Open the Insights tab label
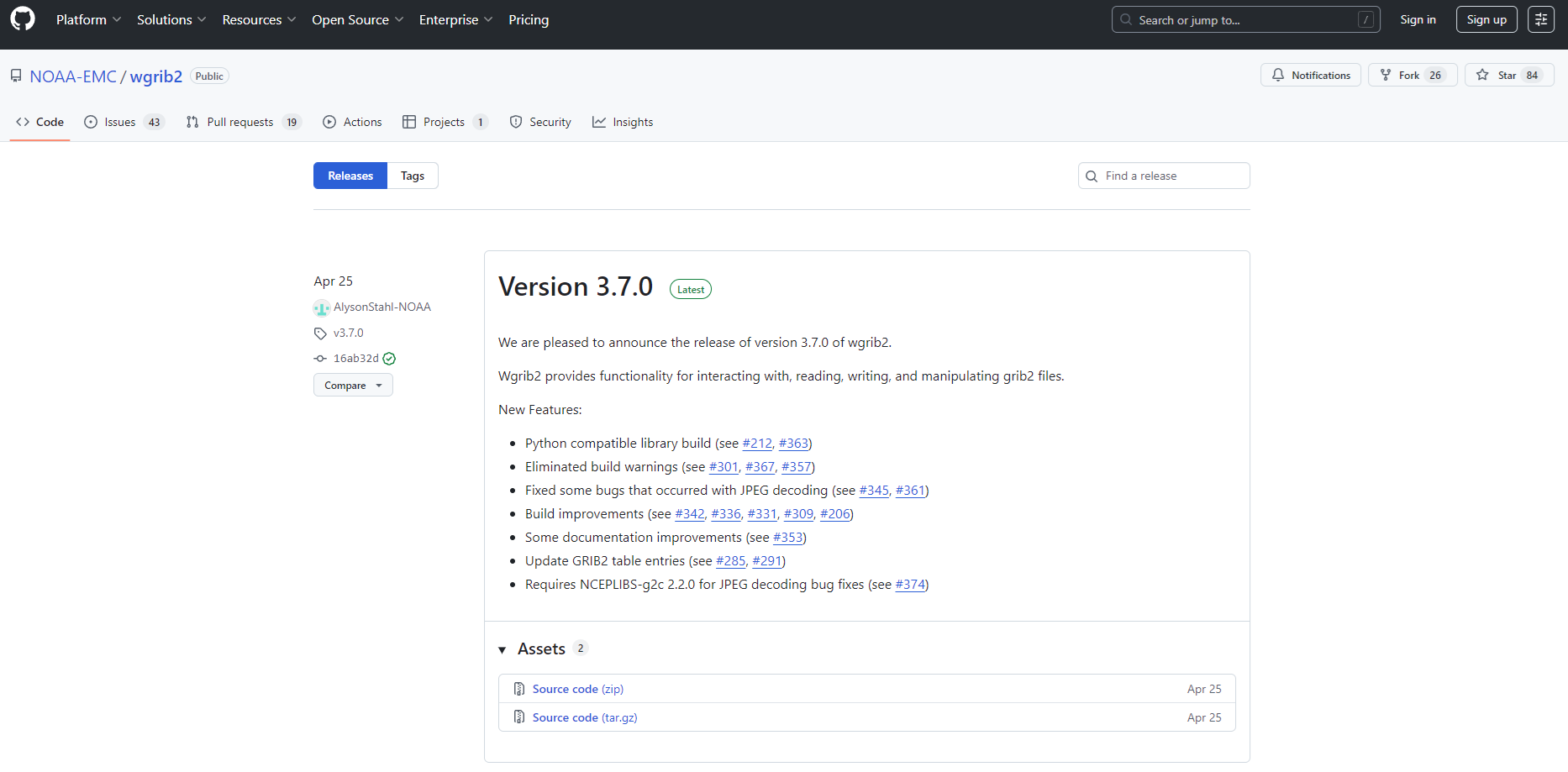The height and width of the screenshot is (772, 1568). tap(633, 122)
